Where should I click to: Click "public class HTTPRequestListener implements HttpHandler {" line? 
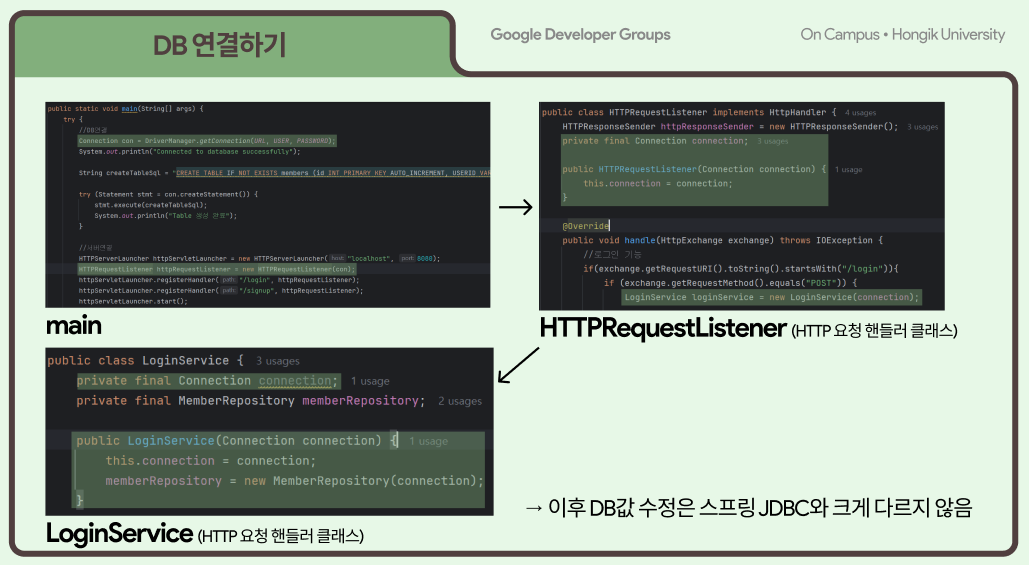[x=689, y=112]
